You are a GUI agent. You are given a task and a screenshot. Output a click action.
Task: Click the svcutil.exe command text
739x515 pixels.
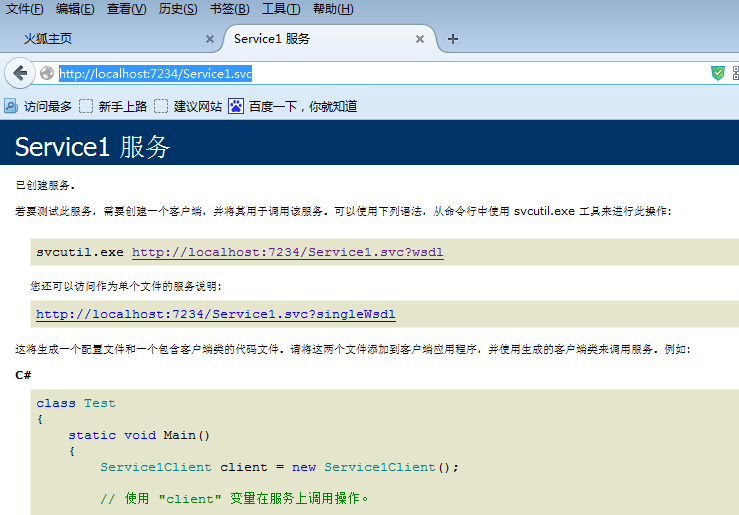(80, 252)
